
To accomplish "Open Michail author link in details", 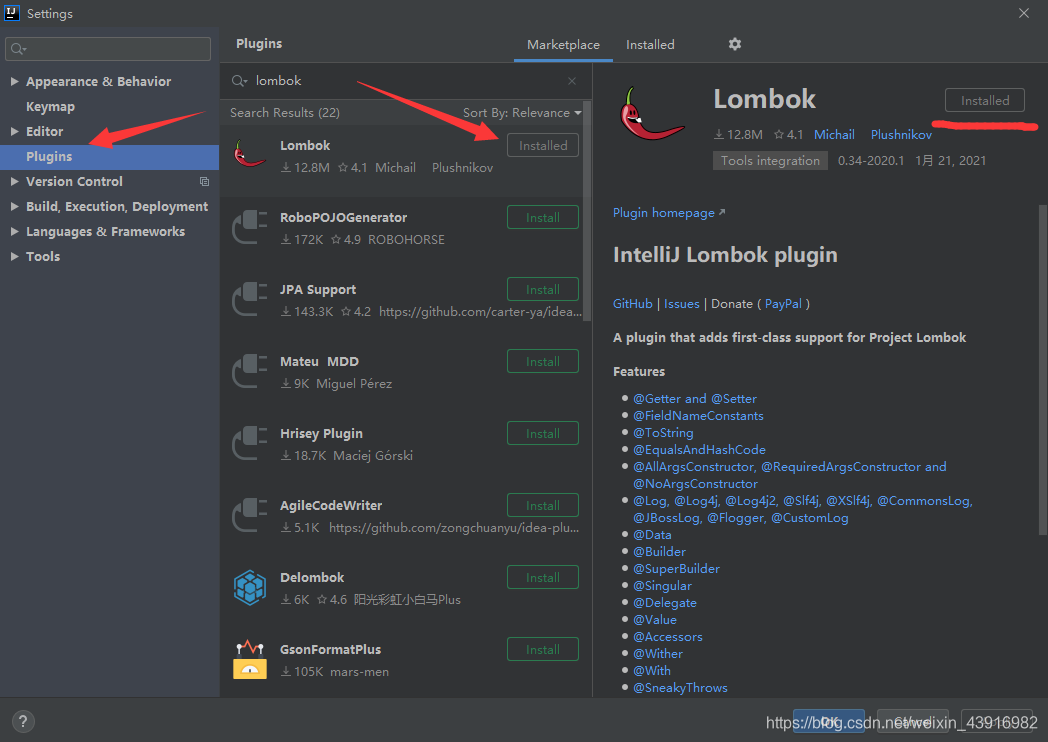I will point(833,134).
